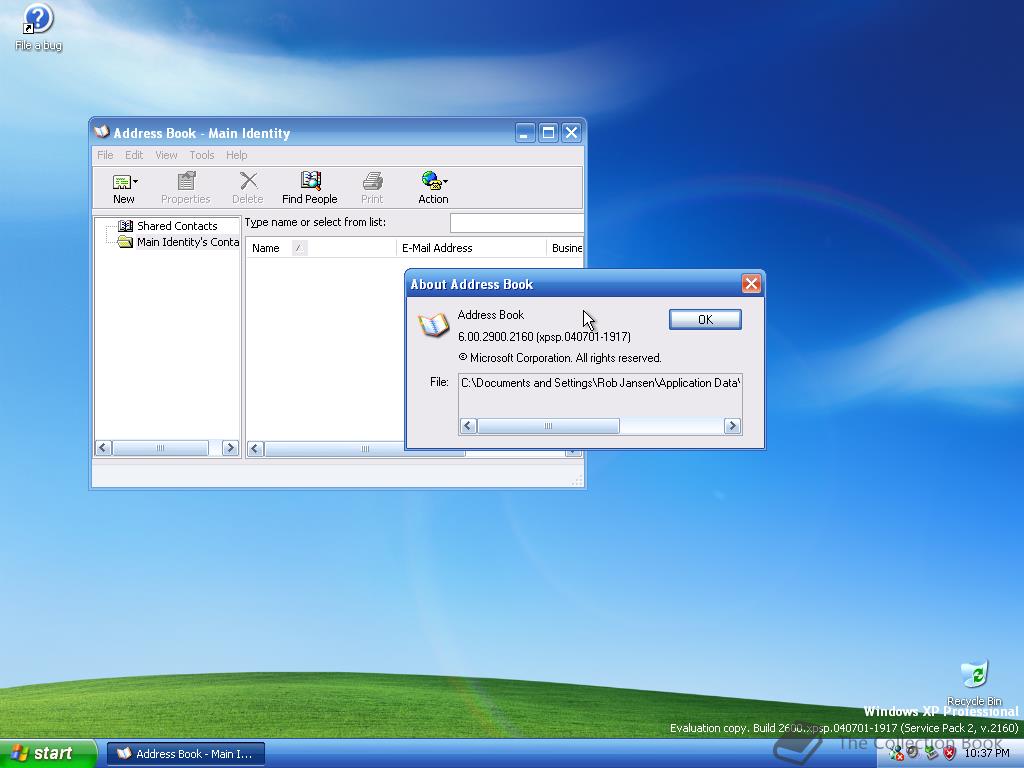
Task: Click the Windows Start button
Action: pos(47,754)
